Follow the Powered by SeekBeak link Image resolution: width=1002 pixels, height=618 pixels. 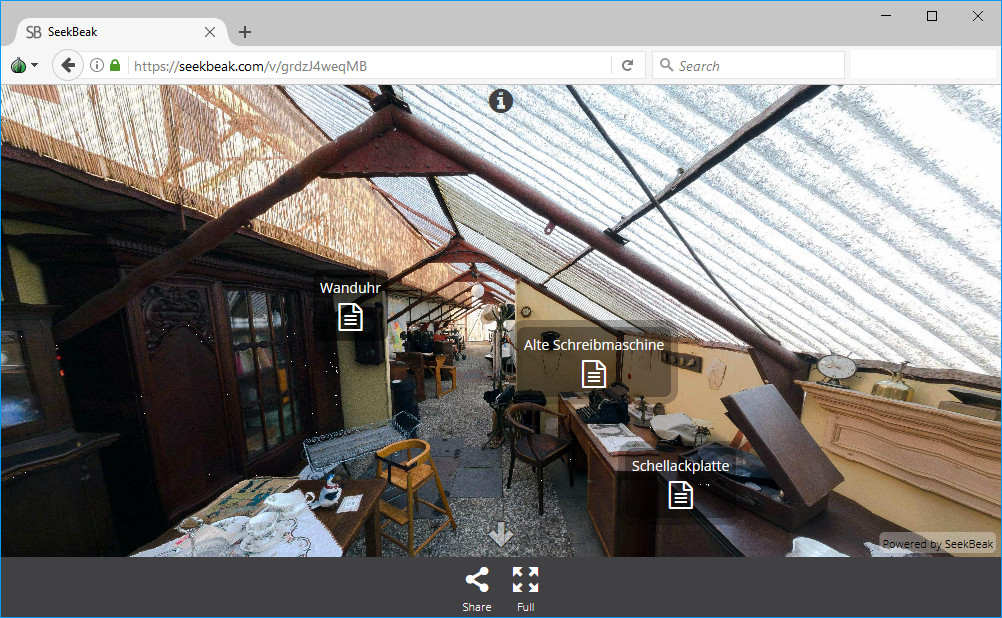pyautogui.click(x=937, y=544)
